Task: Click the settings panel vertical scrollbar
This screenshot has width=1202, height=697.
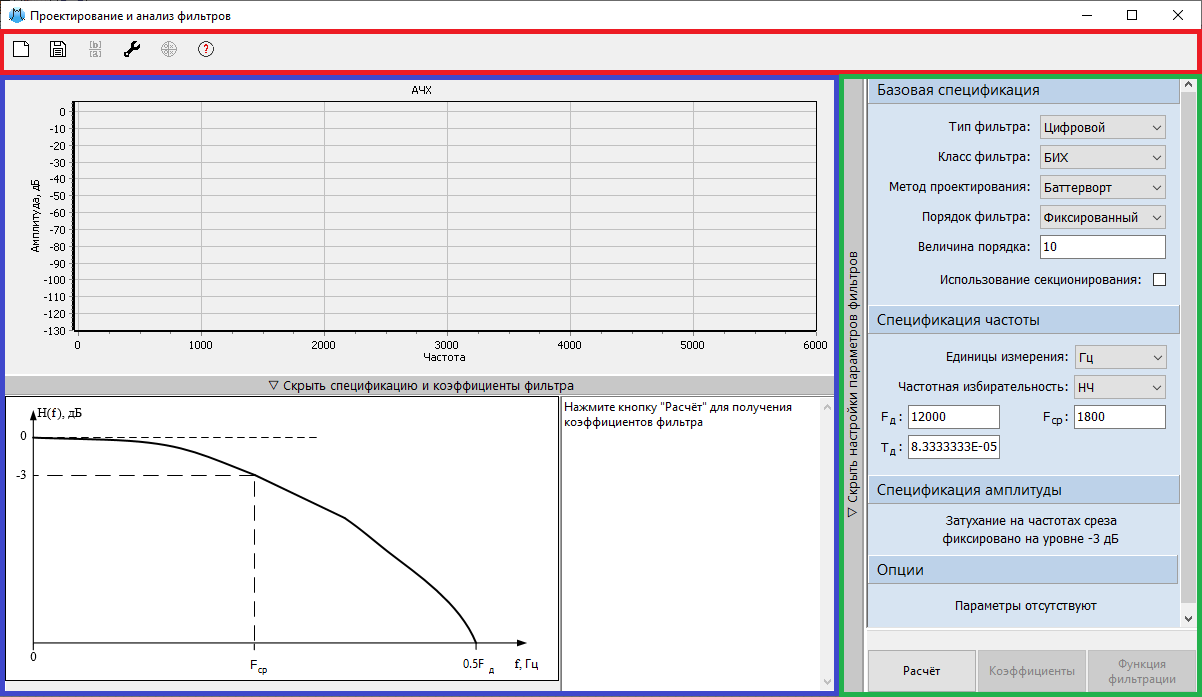Action: [1188, 350]
